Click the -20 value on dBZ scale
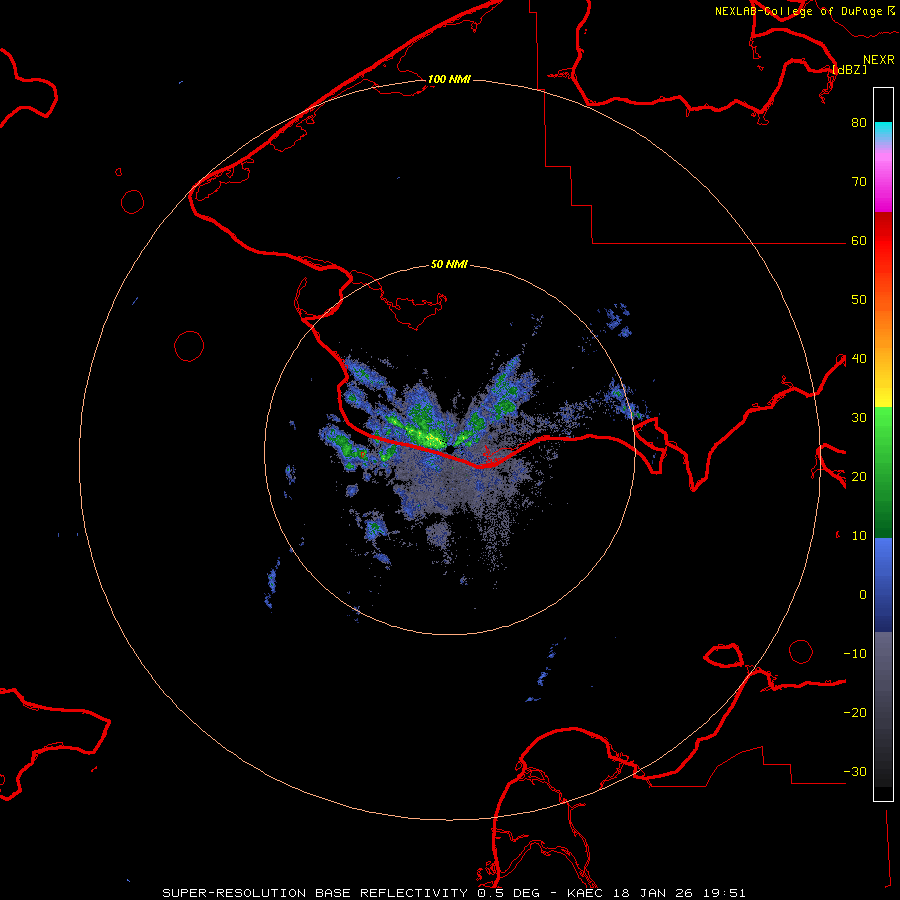 click(x=855, y=713)
